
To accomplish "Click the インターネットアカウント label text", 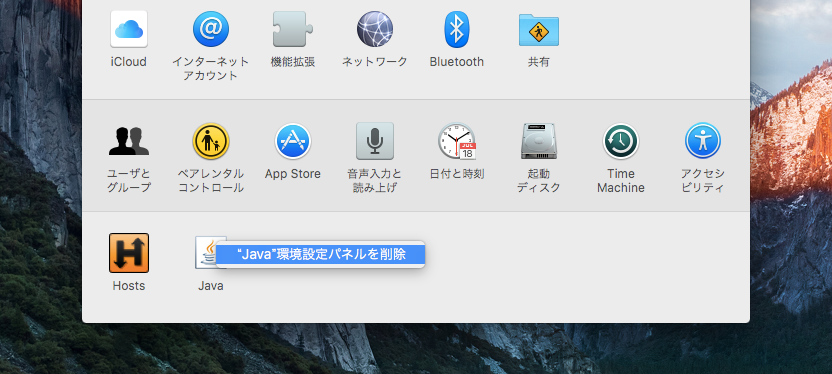I will pos(211,68).
